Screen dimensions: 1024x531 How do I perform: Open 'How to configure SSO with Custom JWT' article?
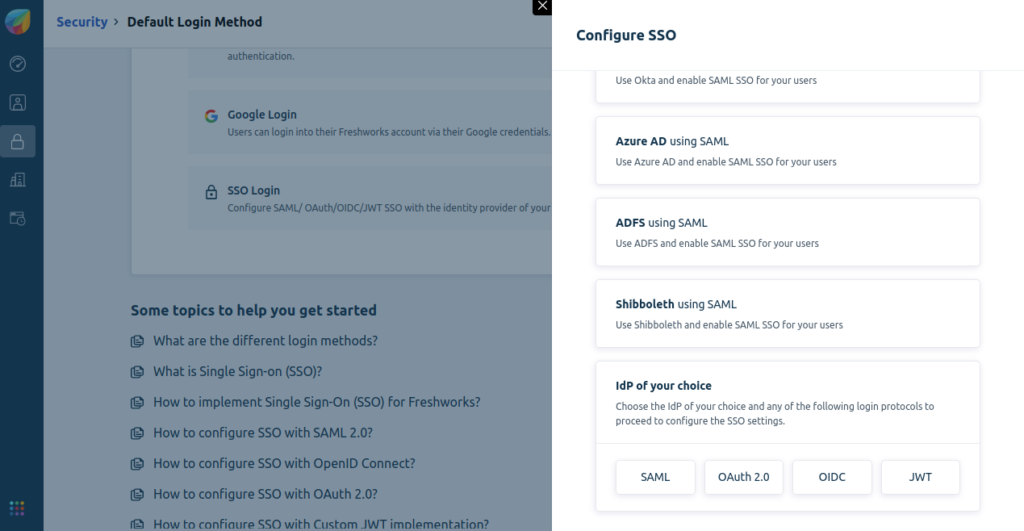pos(321,524)
